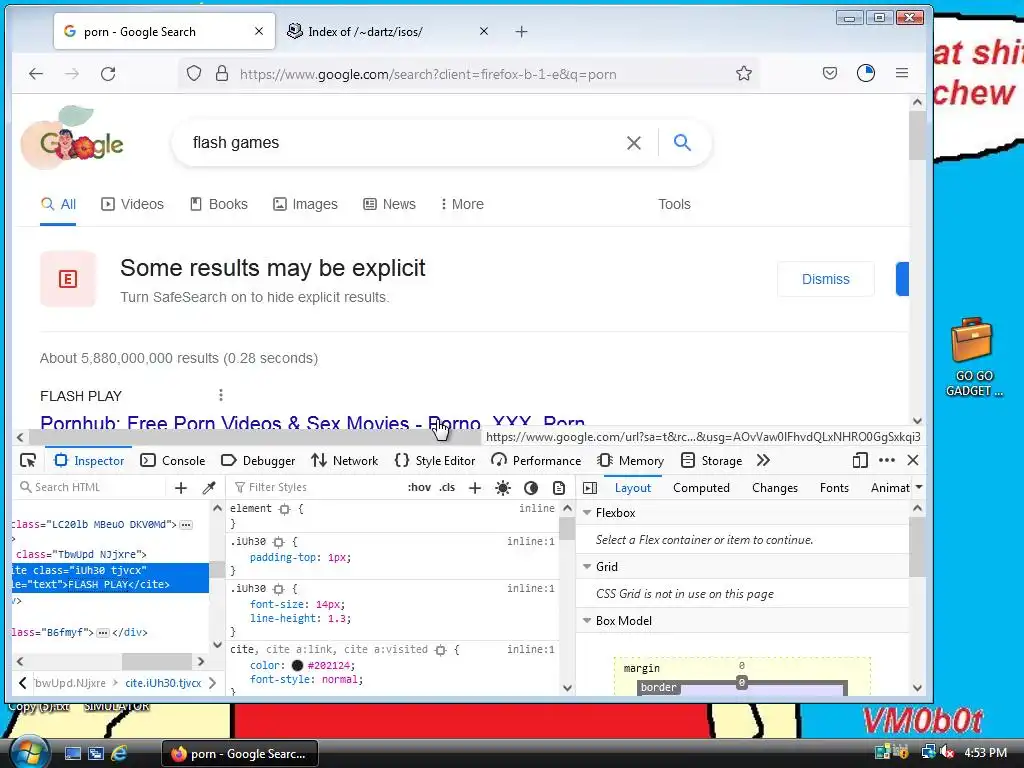The height and width of the screenshot is (768, 1024).
Task: Open the Memory tab
Action: click(631, 460)
